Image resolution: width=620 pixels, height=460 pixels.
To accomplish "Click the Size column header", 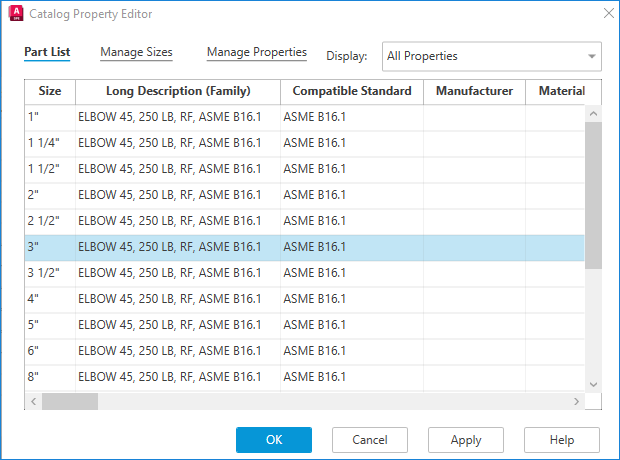I will click(50, 91).
